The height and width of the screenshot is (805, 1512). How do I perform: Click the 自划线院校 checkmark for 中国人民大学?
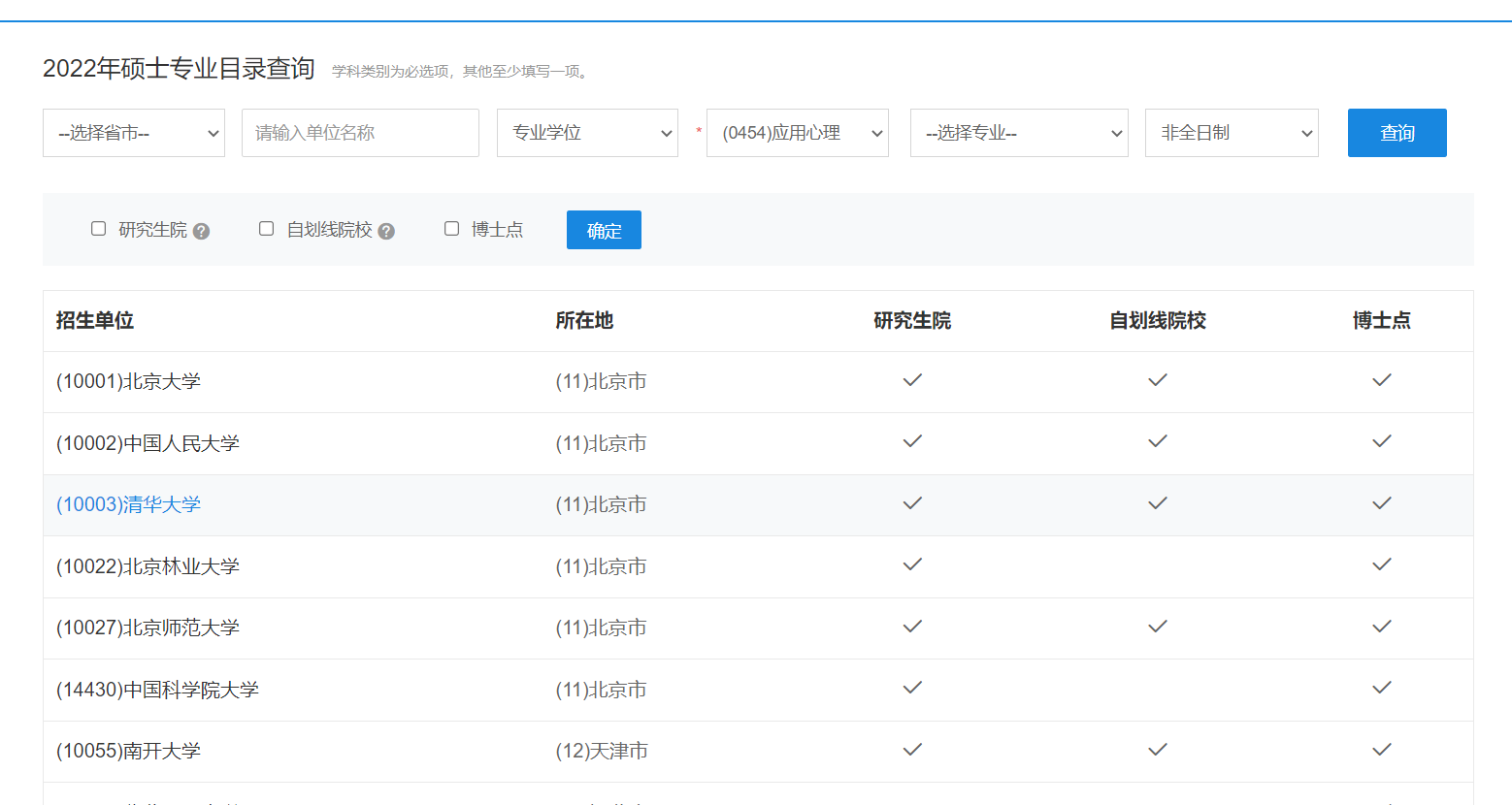pos(1158,441)
